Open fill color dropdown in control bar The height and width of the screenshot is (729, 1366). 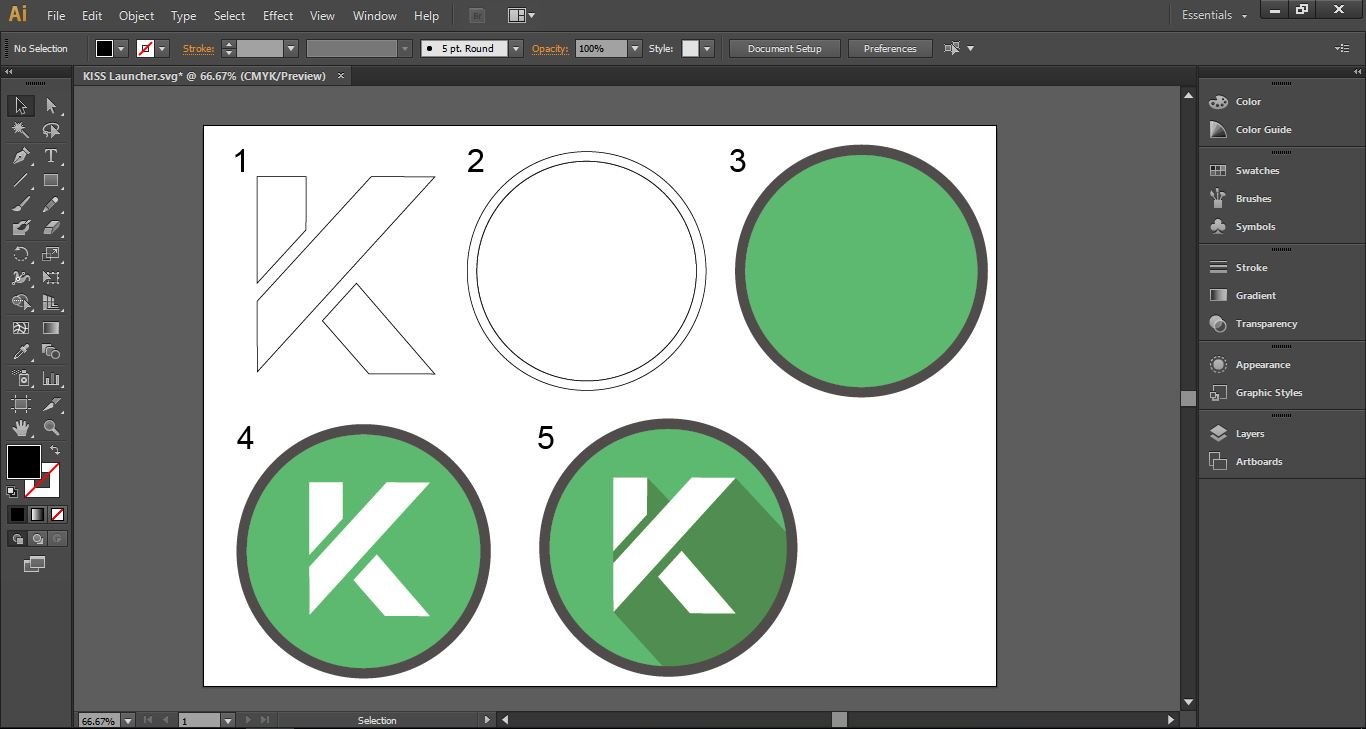[121, 48]
